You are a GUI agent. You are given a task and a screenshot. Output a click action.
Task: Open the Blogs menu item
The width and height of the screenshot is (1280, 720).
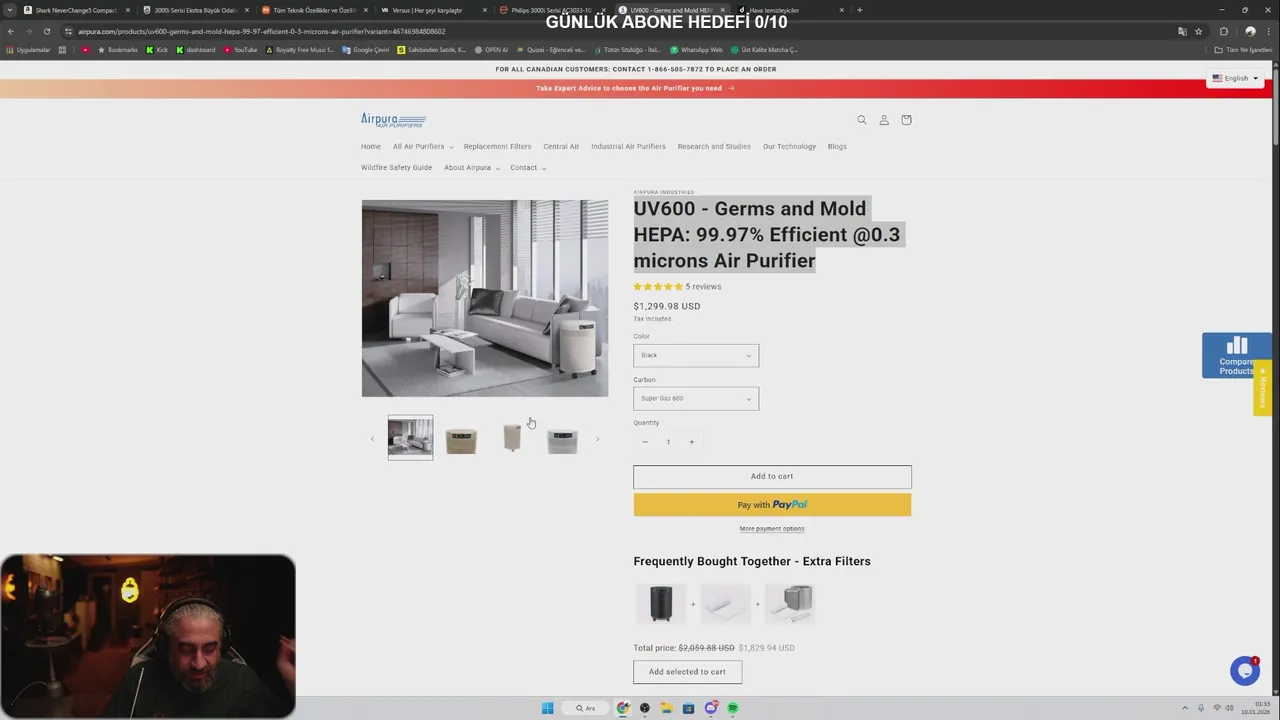(x=837, y=147)
